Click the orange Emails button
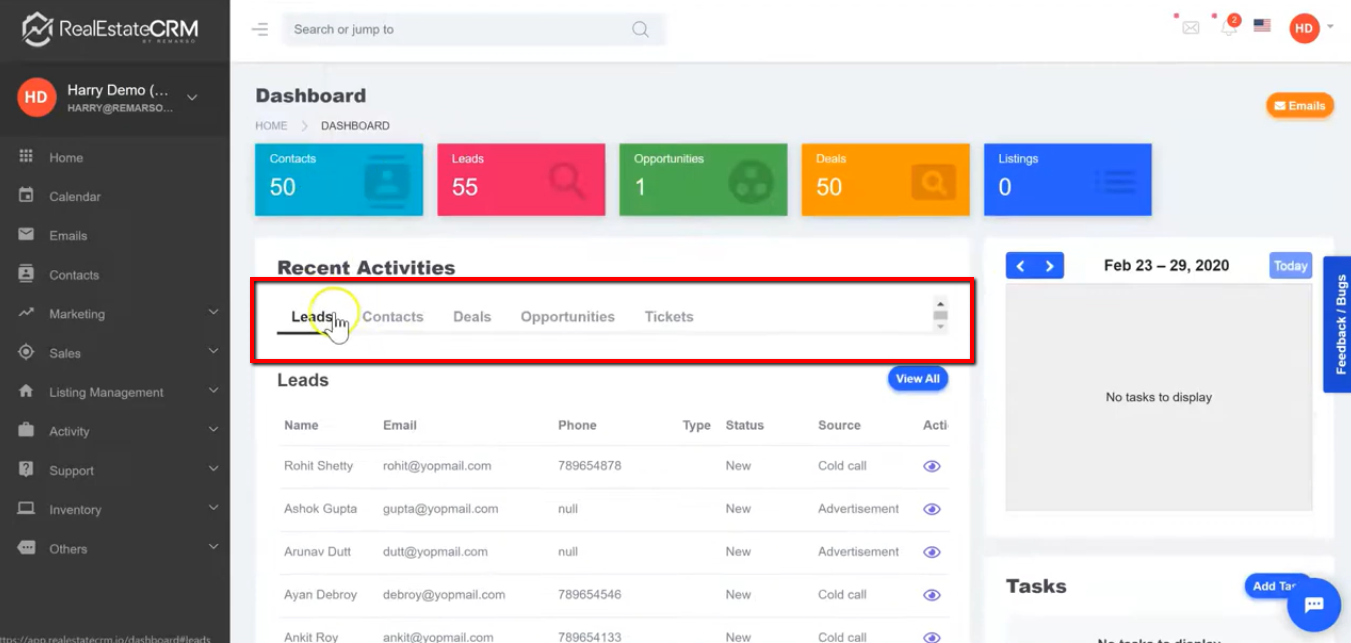1351x643 pixels. pos(1299,106)
